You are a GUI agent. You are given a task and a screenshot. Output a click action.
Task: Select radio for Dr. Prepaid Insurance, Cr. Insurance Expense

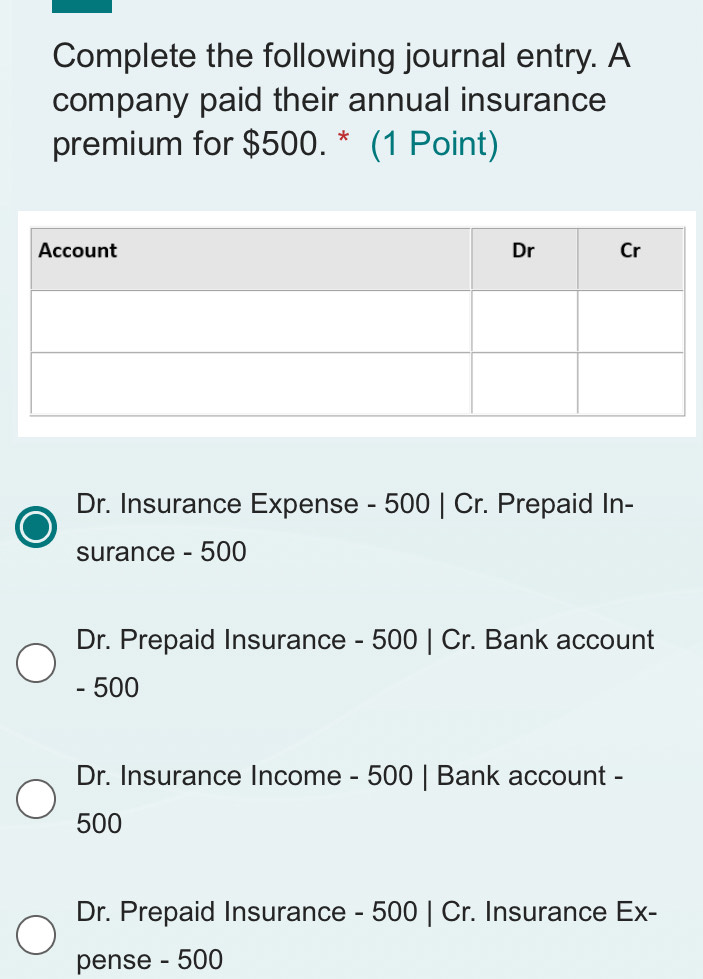click(36, 935)
